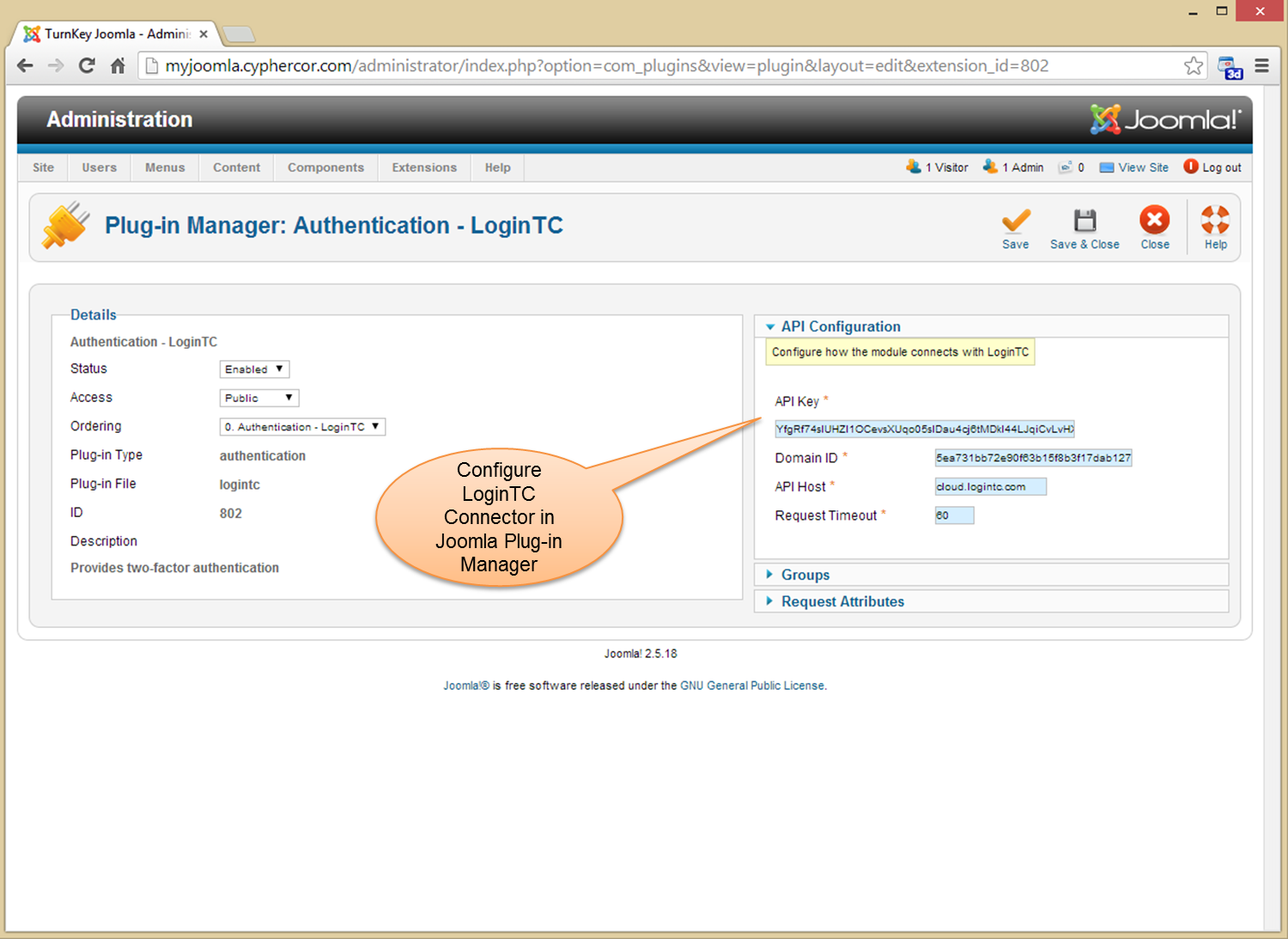Open the Ordering dropdown

[302, 427]
